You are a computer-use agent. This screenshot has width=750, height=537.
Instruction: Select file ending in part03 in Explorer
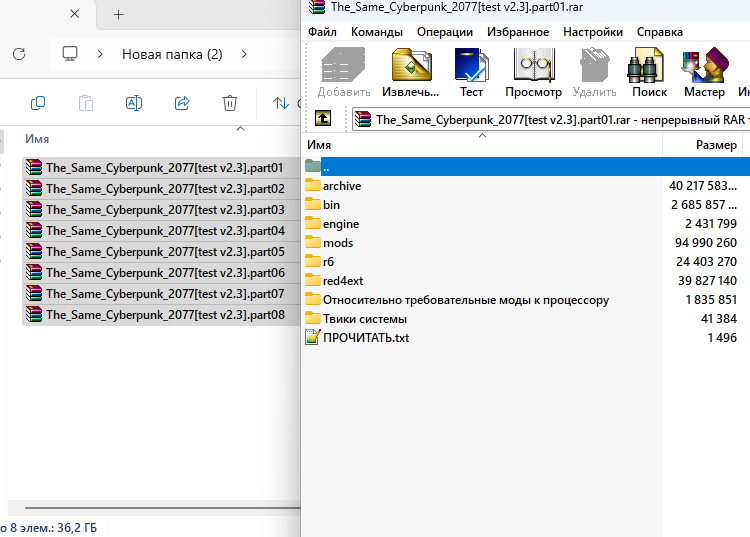coord(161,210)
